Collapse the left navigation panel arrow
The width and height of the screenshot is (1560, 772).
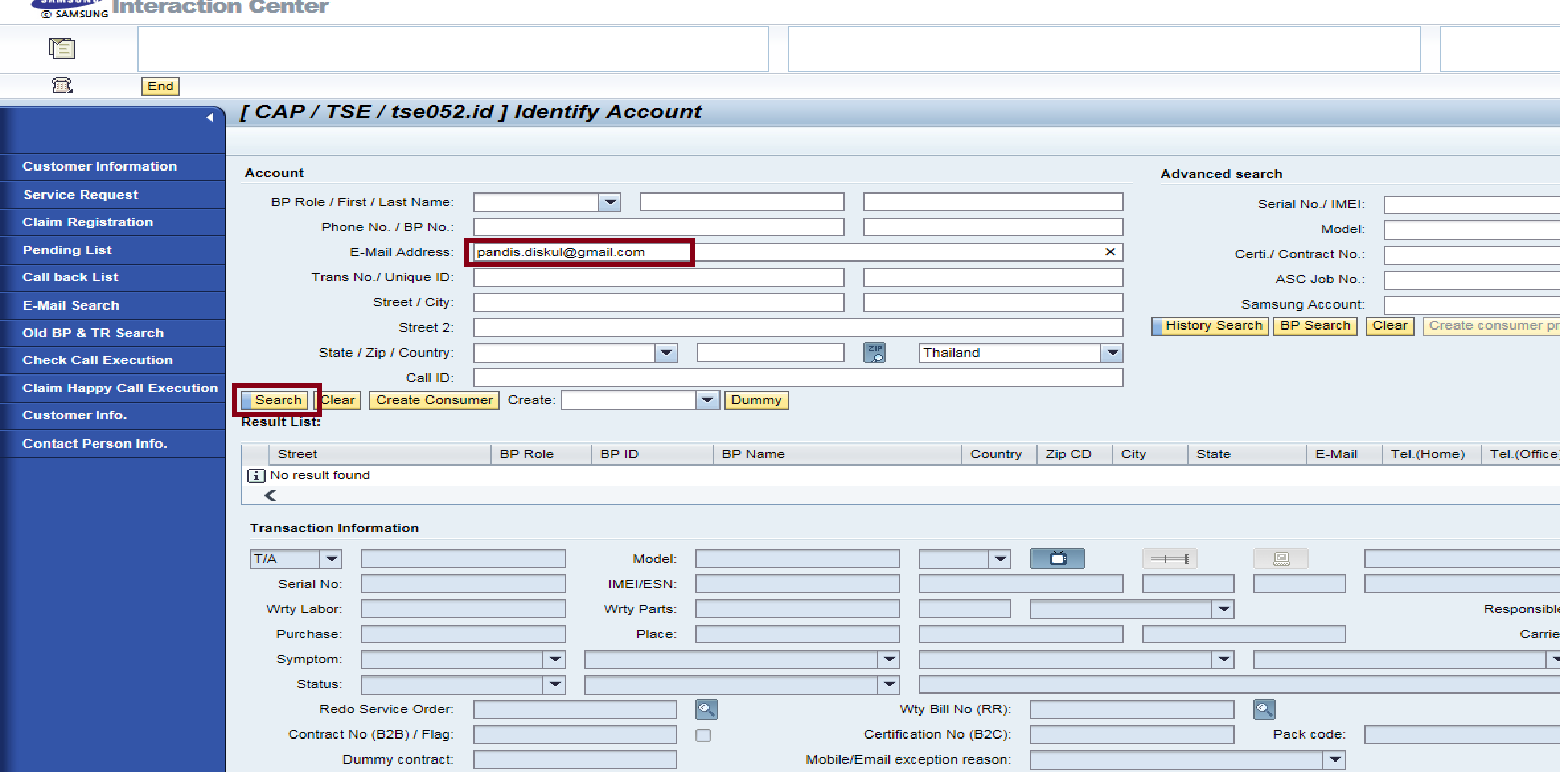coord(210,118)
